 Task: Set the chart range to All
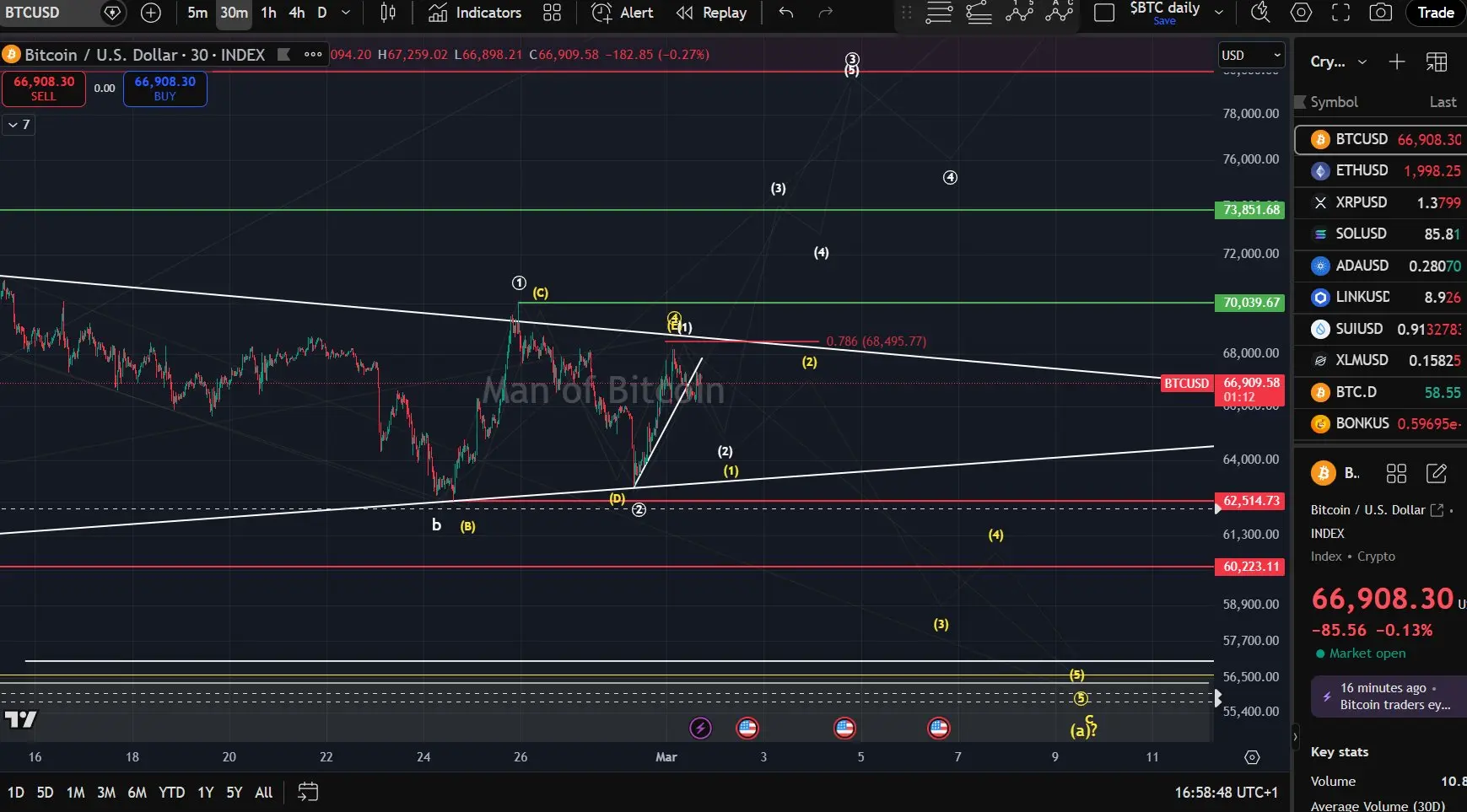(x=264, y=792)
